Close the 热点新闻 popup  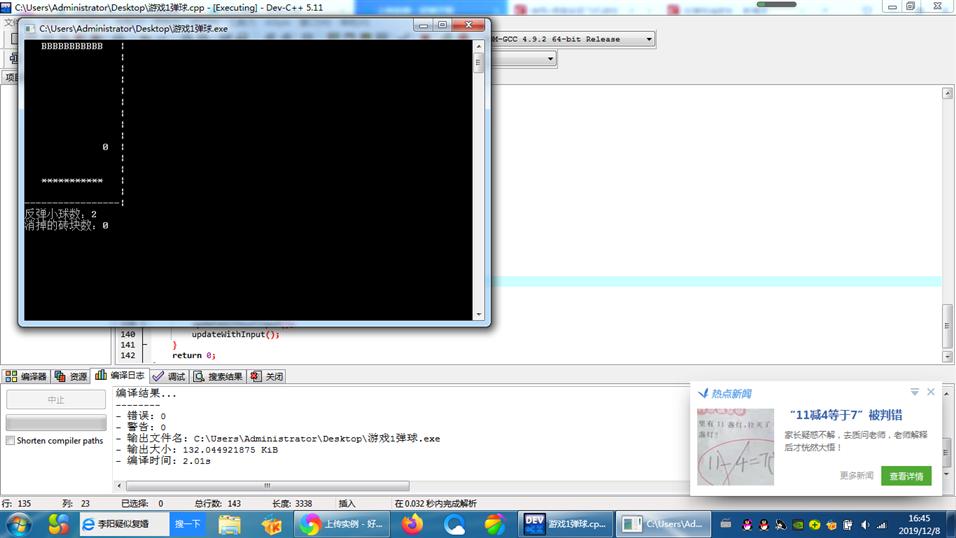point(930,392)
